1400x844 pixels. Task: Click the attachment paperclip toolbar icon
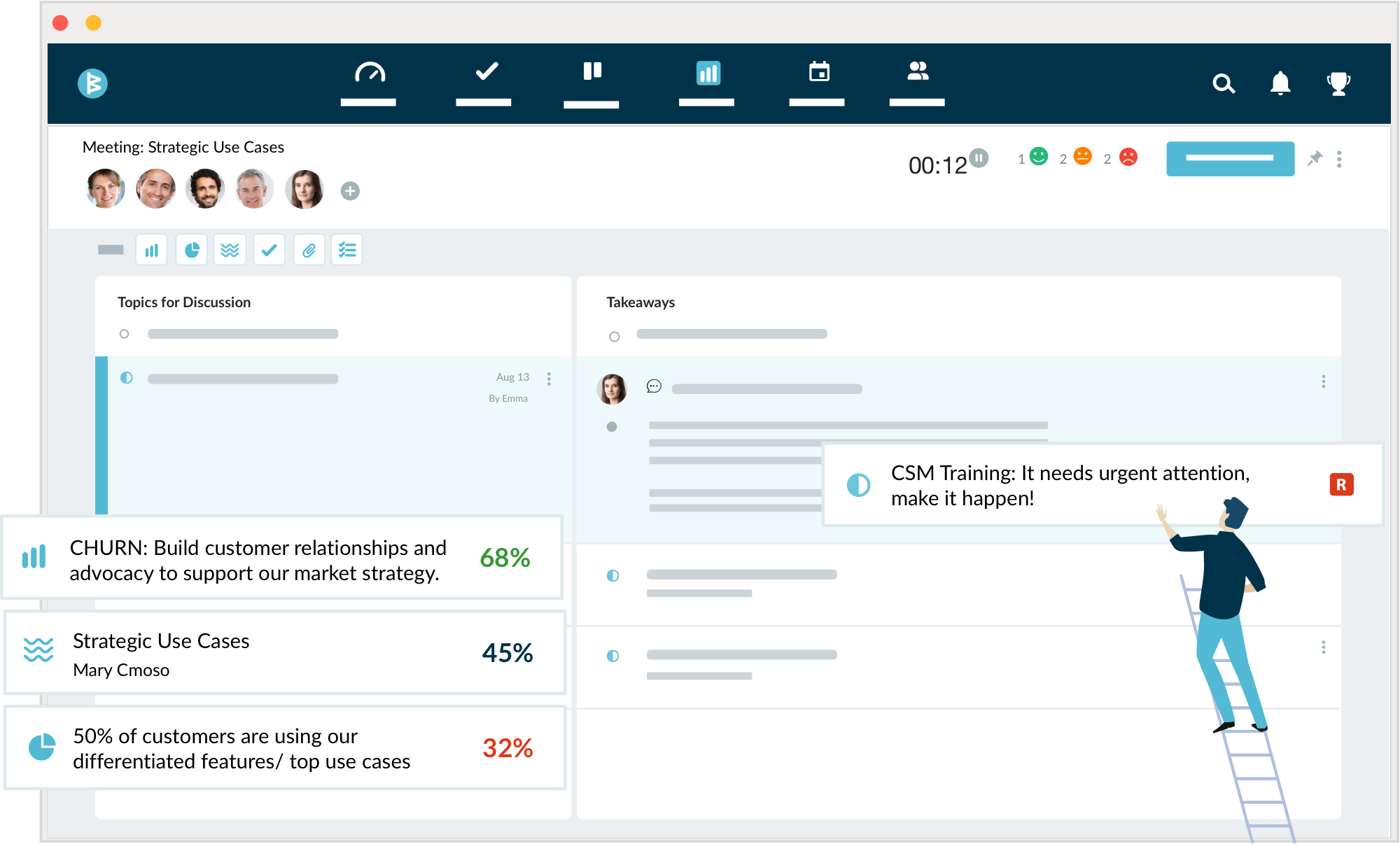[x=309, y=250]
